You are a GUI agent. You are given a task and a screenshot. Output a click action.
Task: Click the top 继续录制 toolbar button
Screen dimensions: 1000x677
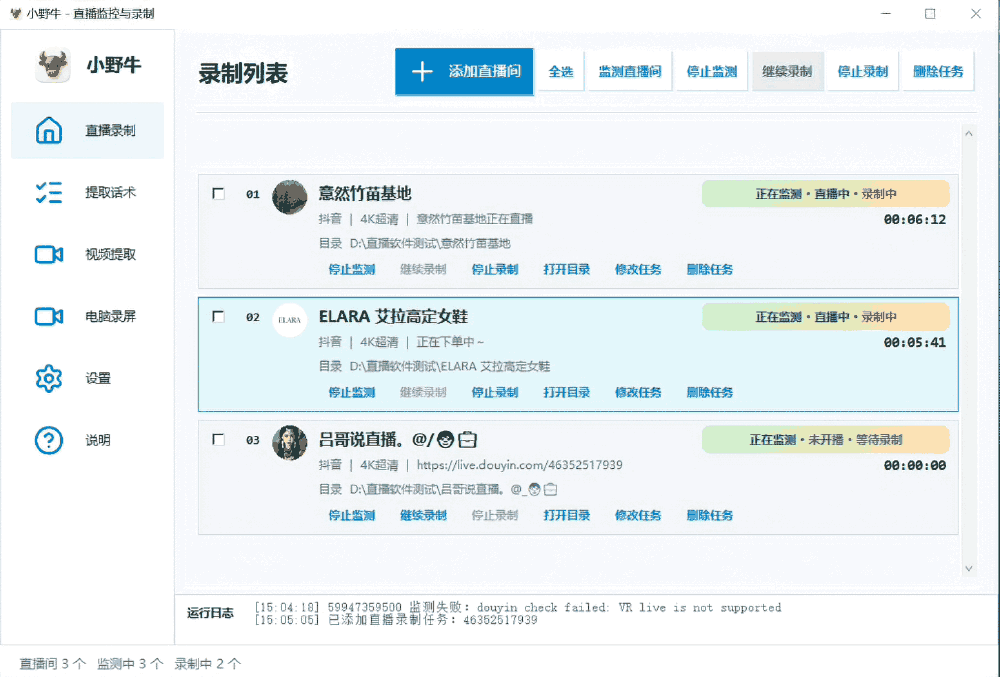click(787, 71)
